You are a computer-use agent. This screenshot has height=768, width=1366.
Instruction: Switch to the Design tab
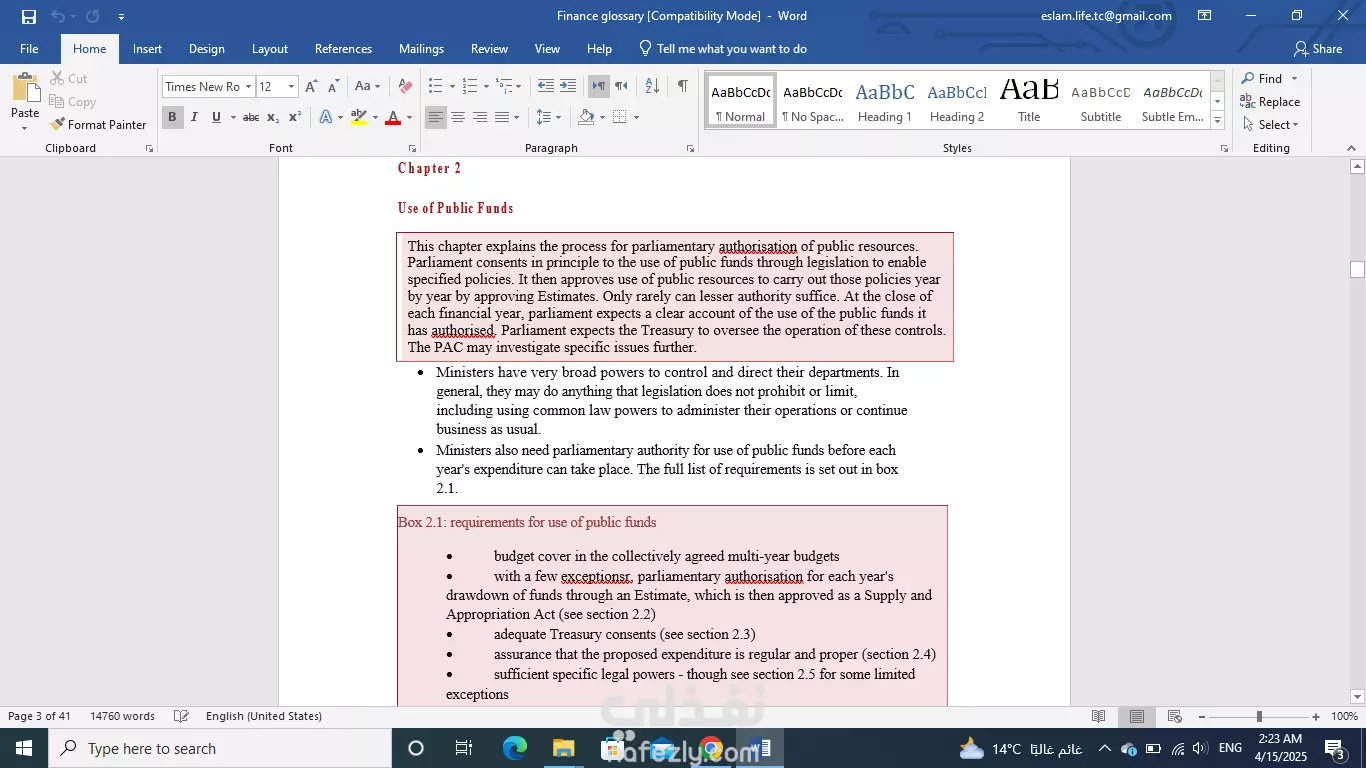click(207, 49)
